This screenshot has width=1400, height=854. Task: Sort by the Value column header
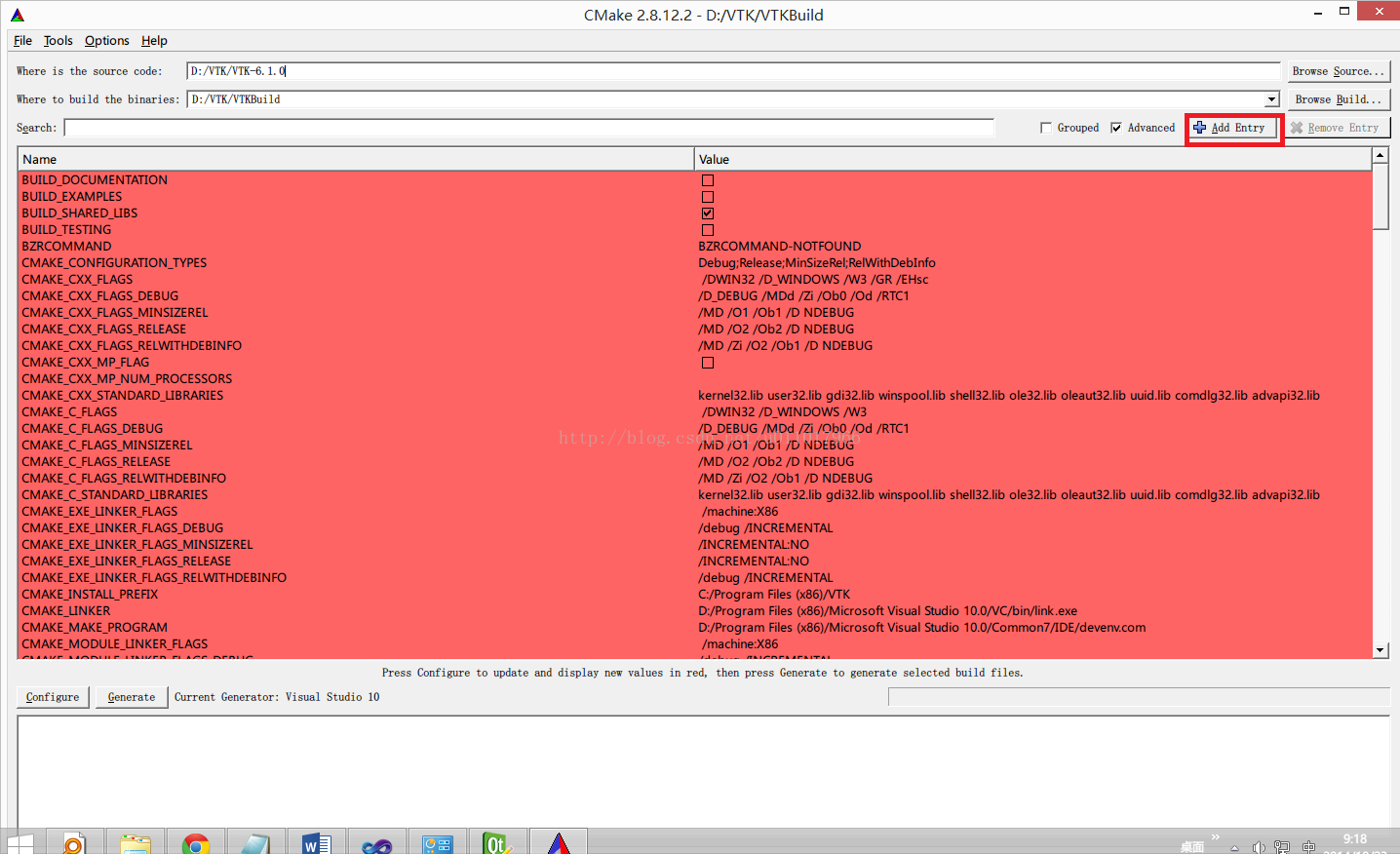[x=1032, y=159]
